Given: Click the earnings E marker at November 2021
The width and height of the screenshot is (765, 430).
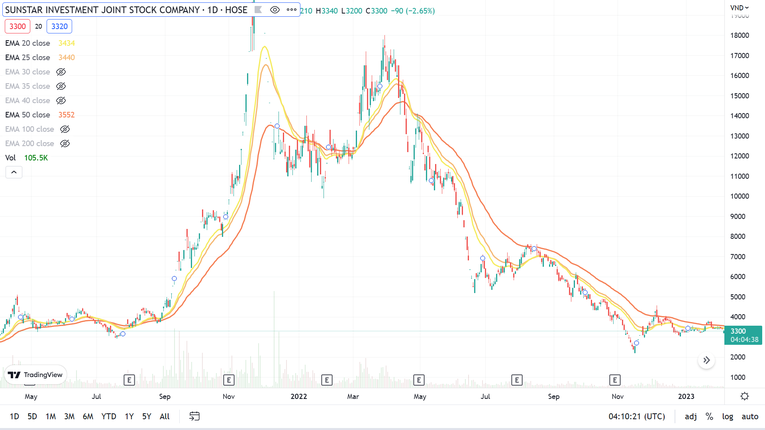Looking at the screenshot, I should (x=229, y=380).
